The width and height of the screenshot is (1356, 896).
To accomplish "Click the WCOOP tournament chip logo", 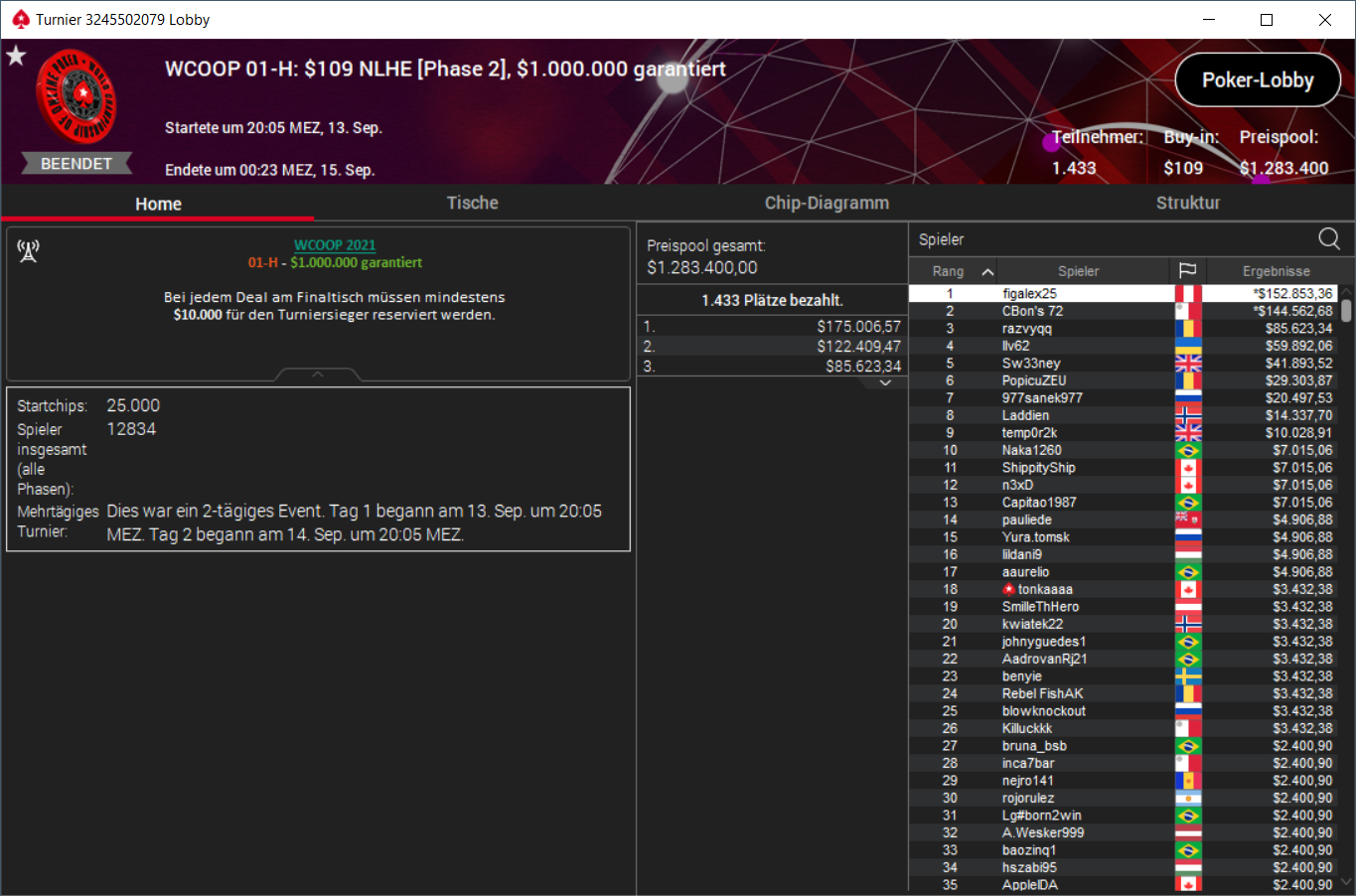I will coord(76,96).
